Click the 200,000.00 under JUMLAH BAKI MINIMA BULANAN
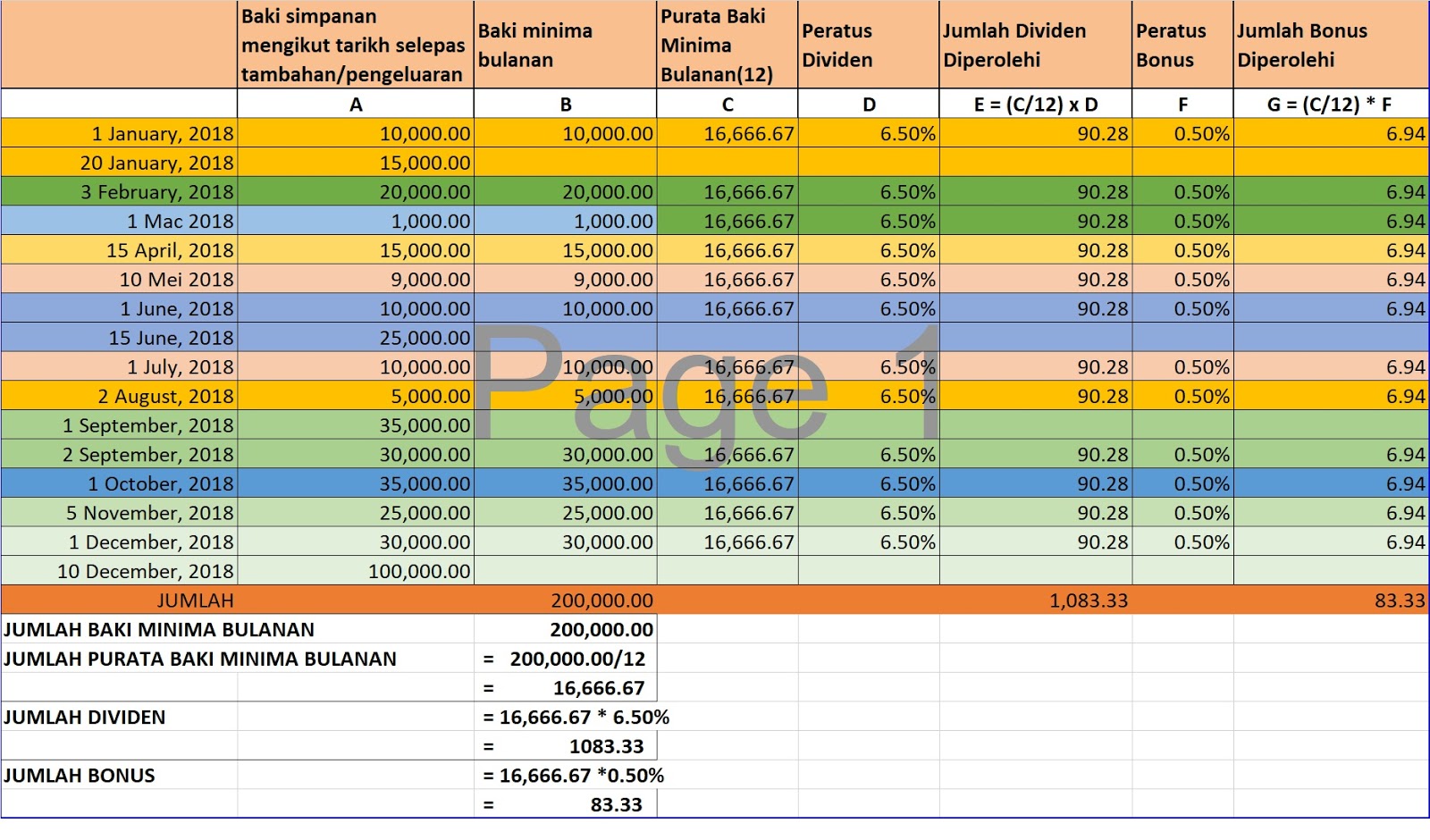This screenshot has width=1430, height=840. (565, 629)
